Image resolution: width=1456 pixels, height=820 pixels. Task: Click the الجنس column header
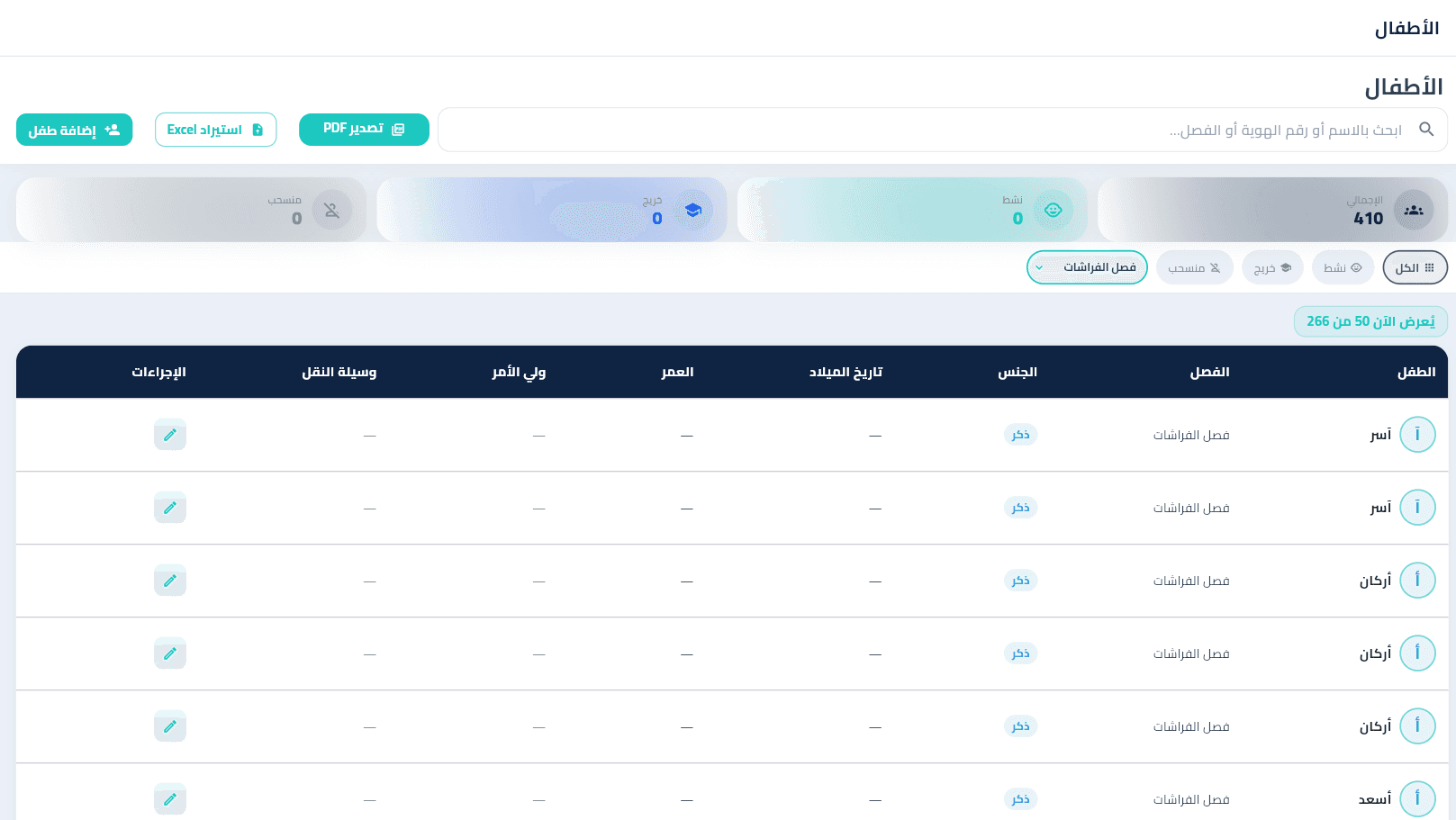pyautogui.click(x=1017, y=372)
